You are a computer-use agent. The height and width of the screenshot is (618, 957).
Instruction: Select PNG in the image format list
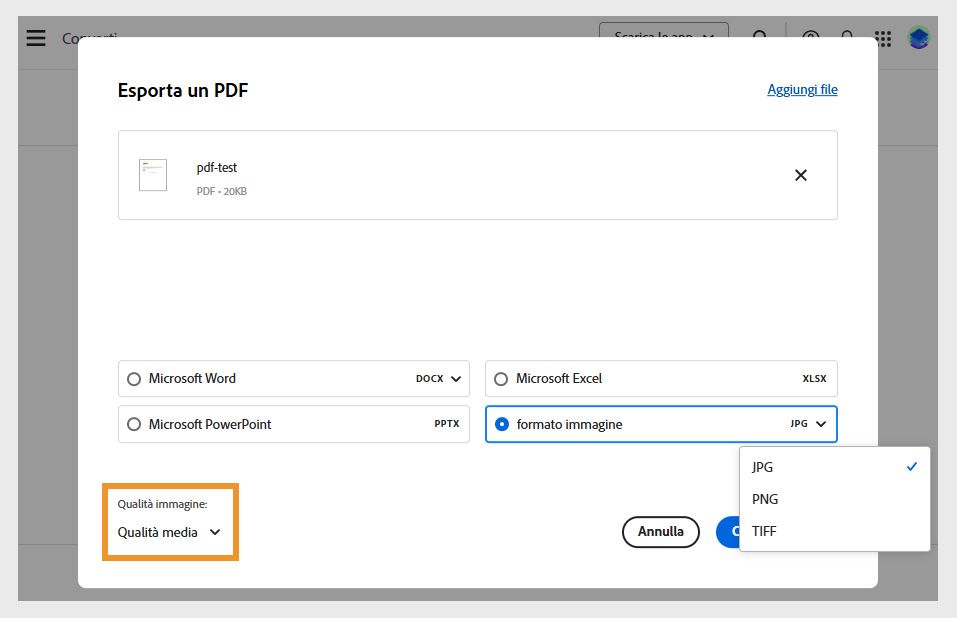(765, 499)
